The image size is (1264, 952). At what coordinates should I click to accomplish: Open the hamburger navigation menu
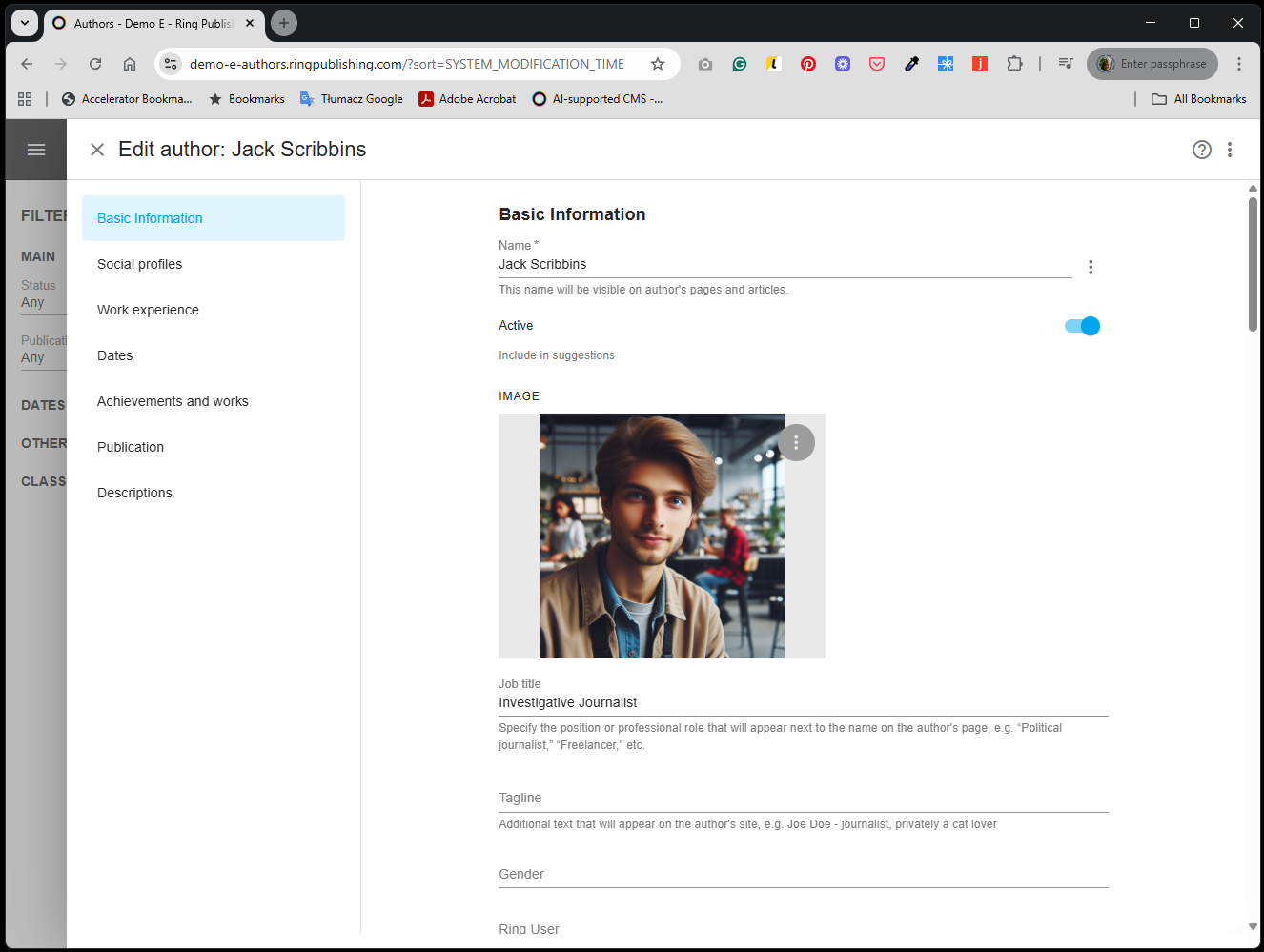click(36, 150)
